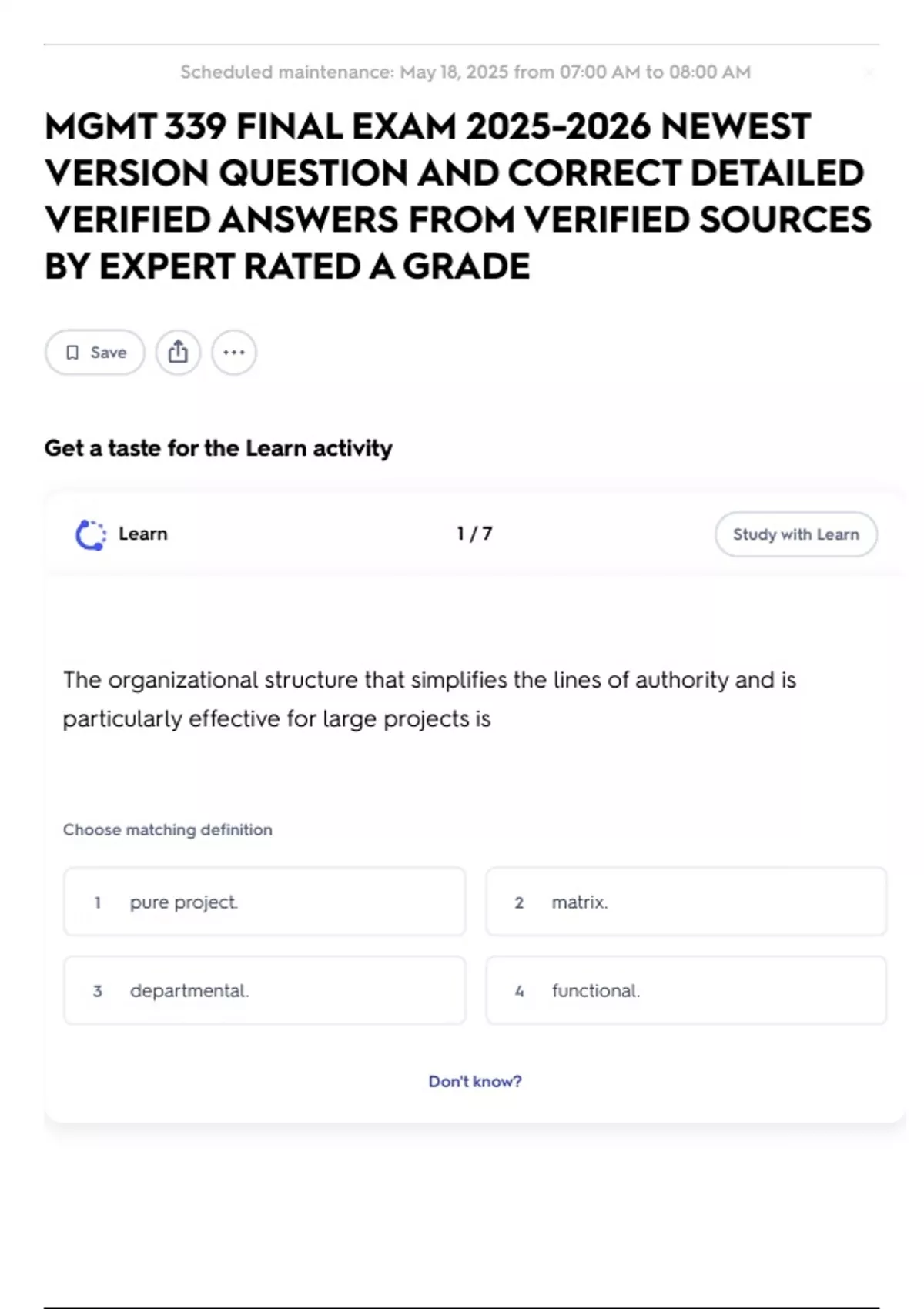The image size is (924, 1309).
Task: Choose the 'pure project.' answer
Action: click(264, 902)
